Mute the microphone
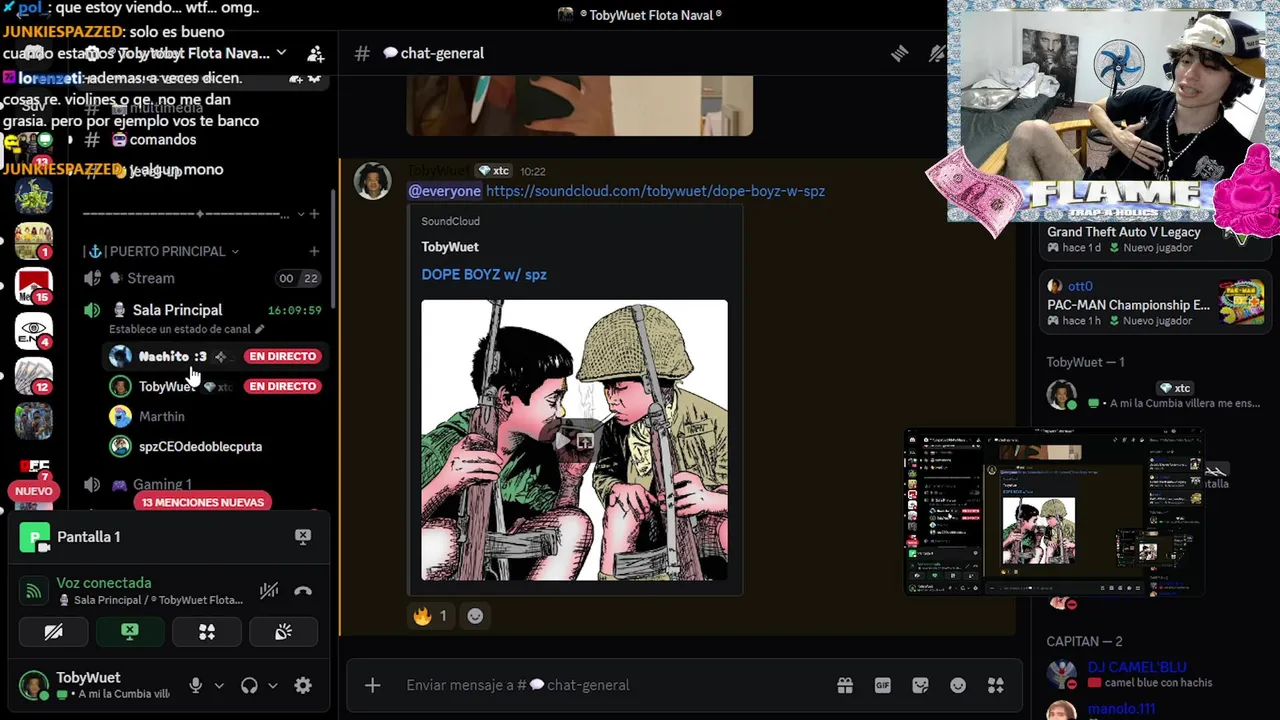The image size is (1280, 720). point(196,685)
